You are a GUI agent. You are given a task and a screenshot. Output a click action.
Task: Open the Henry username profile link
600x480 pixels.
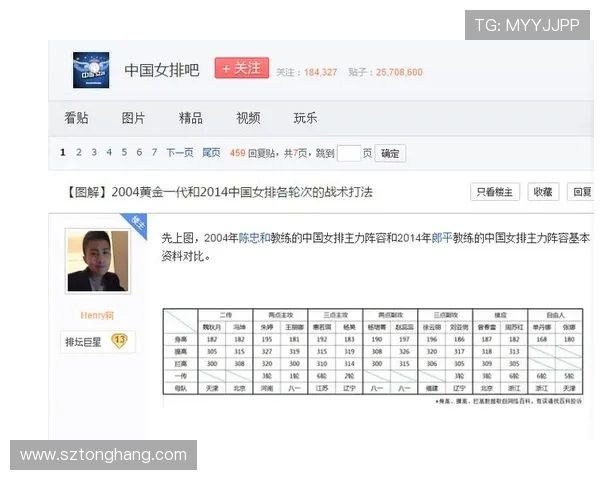point(97,315)
